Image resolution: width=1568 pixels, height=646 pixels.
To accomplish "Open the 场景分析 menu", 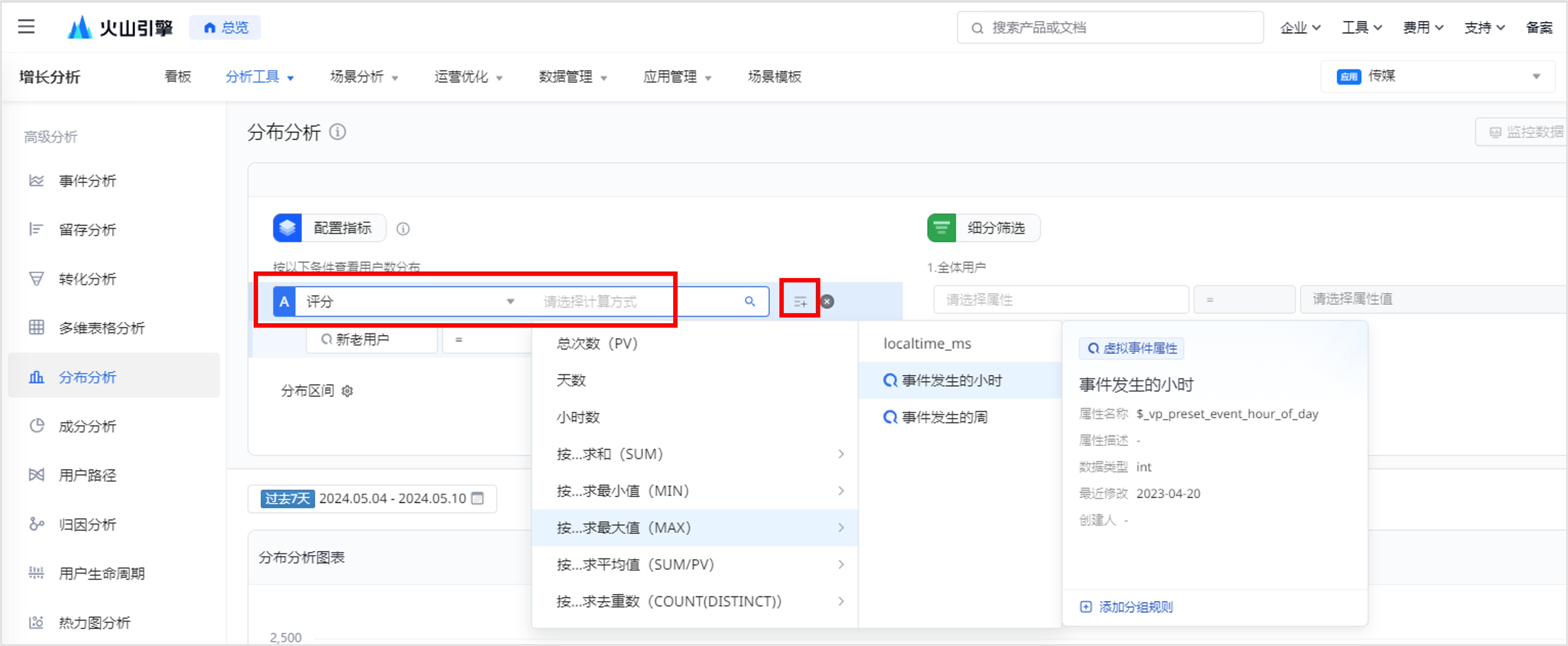I will pyautogui.click(x=364, y=77).
